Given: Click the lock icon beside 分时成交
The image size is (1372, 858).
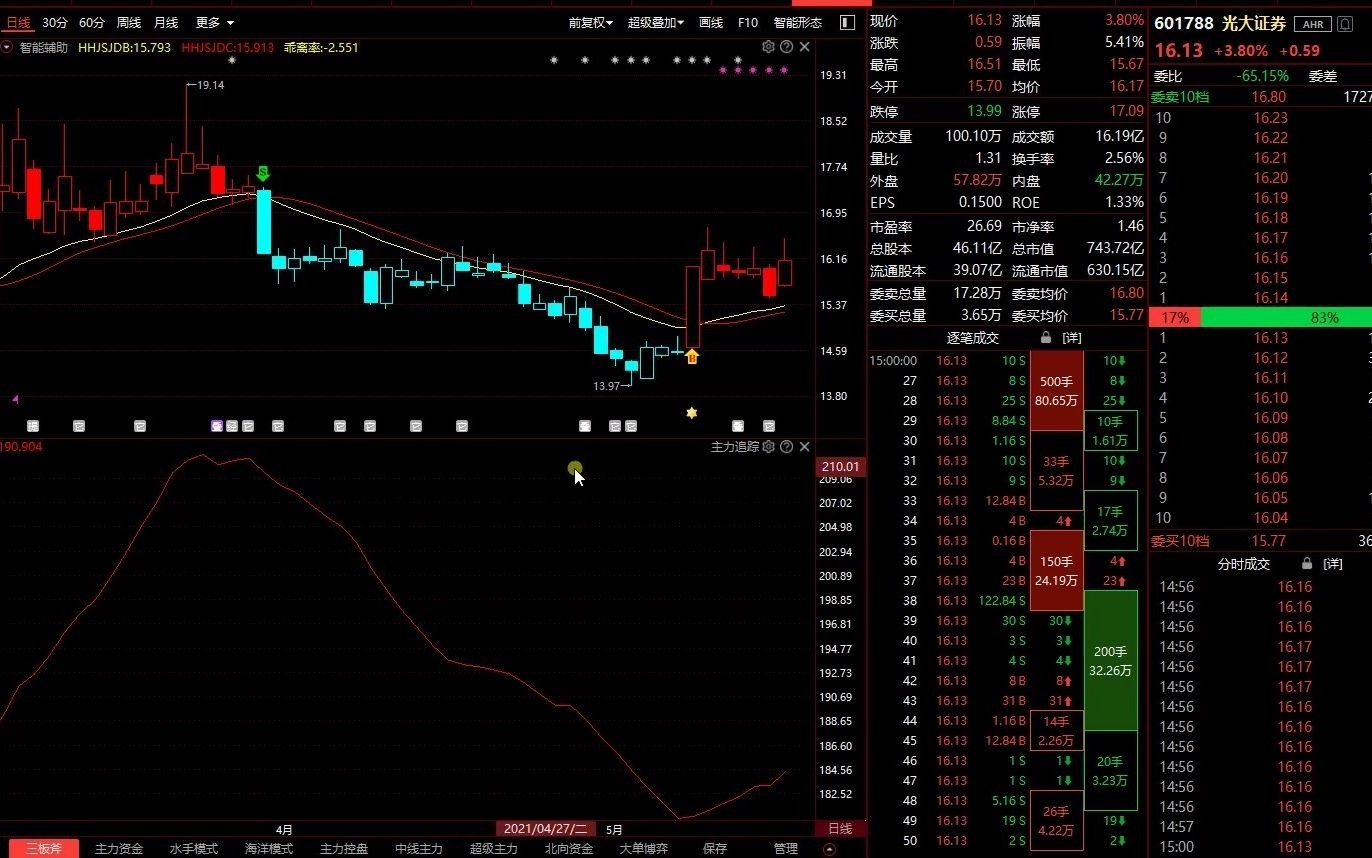Looking at the screenshot, I should pos(1306,564).
